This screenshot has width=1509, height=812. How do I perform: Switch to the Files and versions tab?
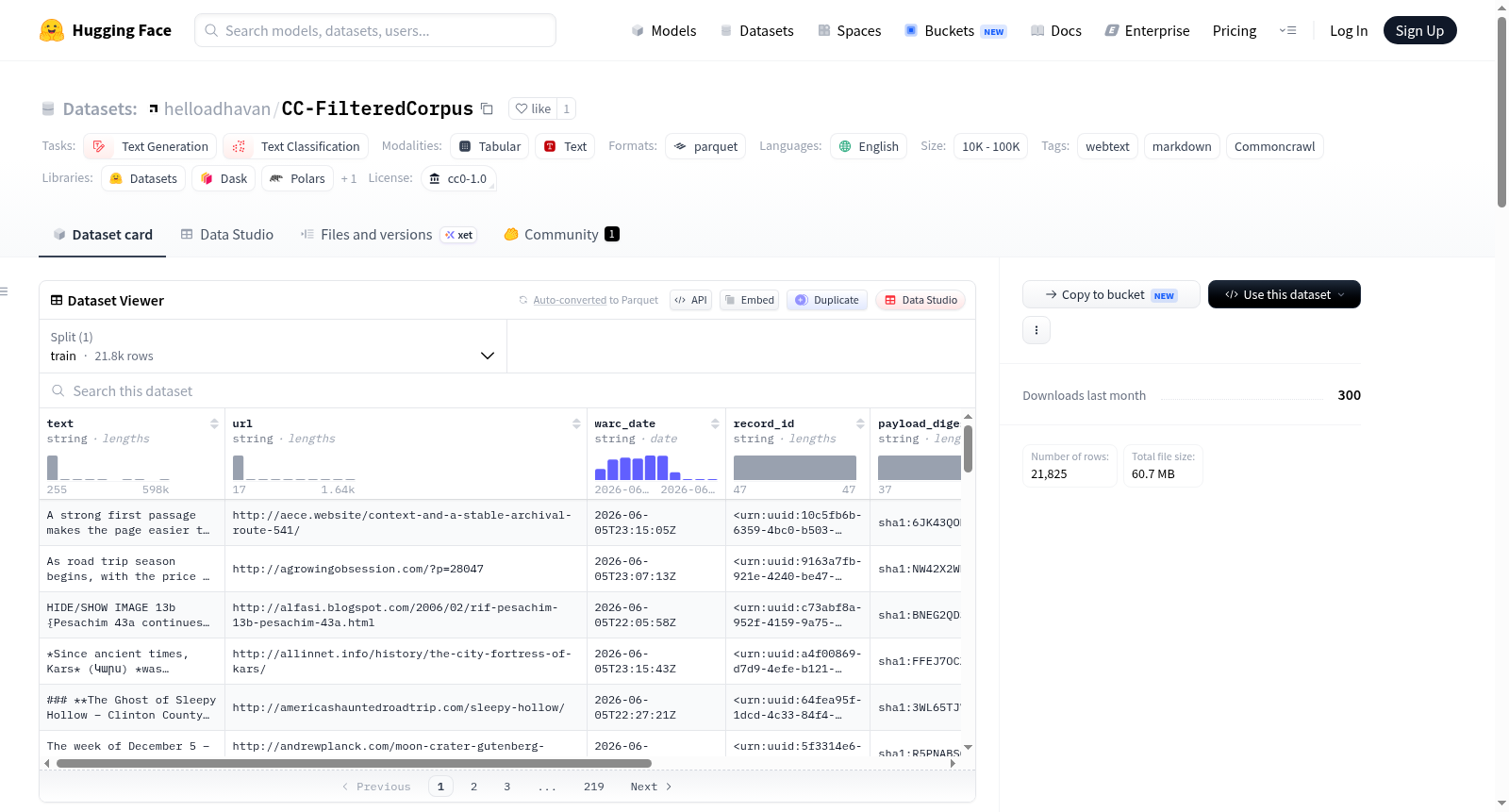click(x=389, y=235)
